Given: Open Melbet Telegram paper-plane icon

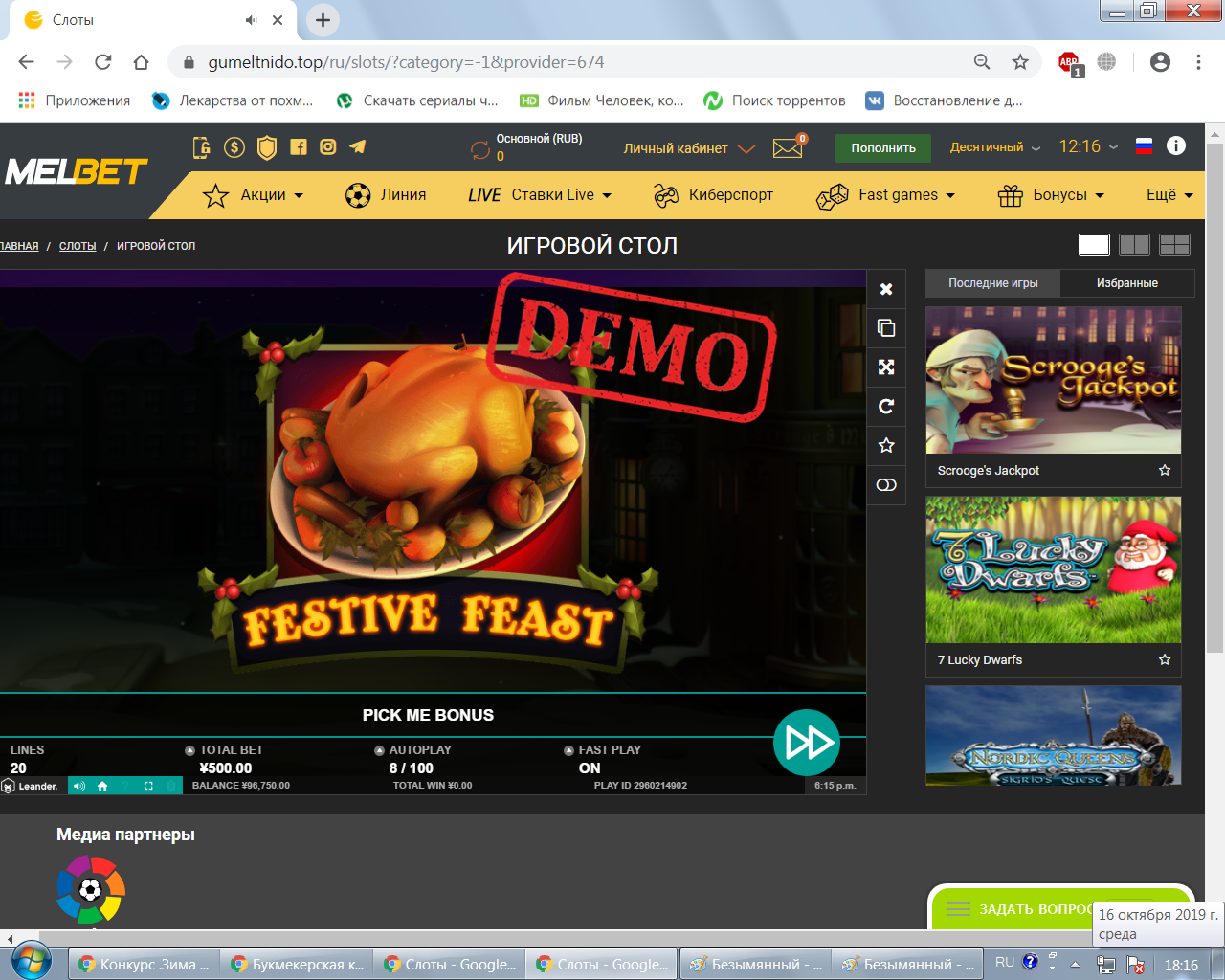Looking at the screenshot, I should (x=358, y=147).
